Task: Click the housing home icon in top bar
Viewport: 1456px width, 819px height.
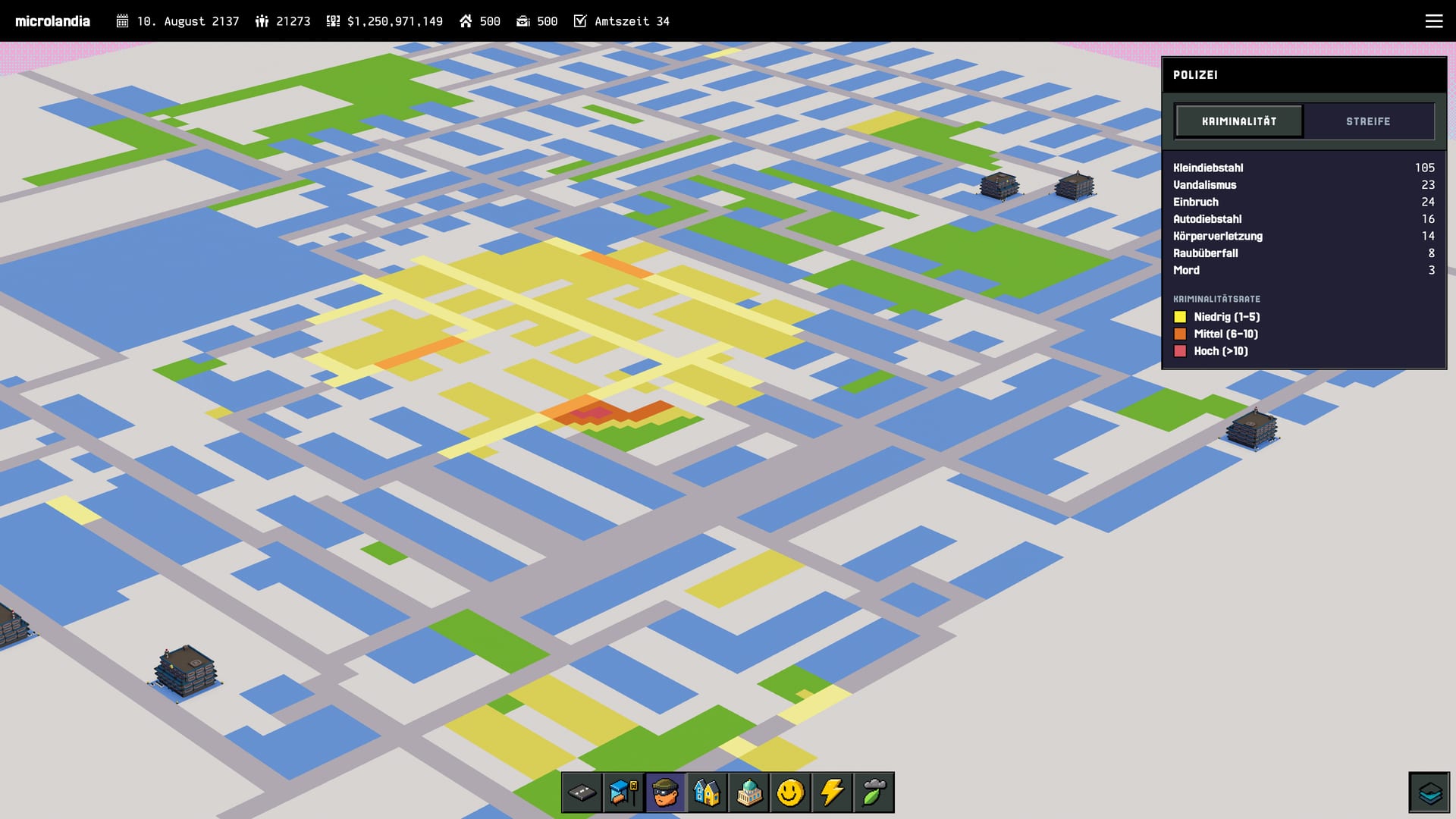Action: [466, 21]
